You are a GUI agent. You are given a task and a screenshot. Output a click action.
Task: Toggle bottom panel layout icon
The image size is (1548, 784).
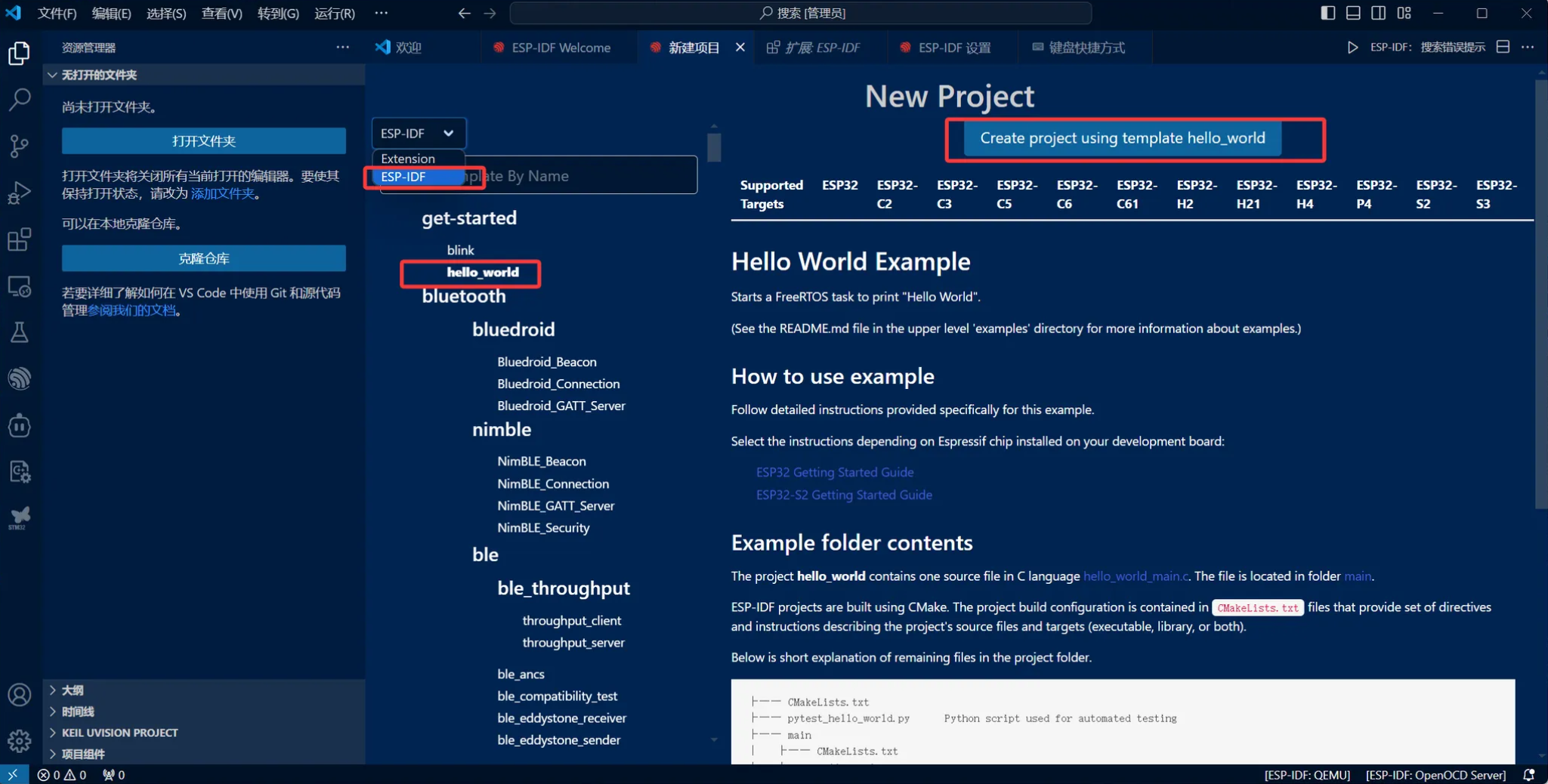1353,13
